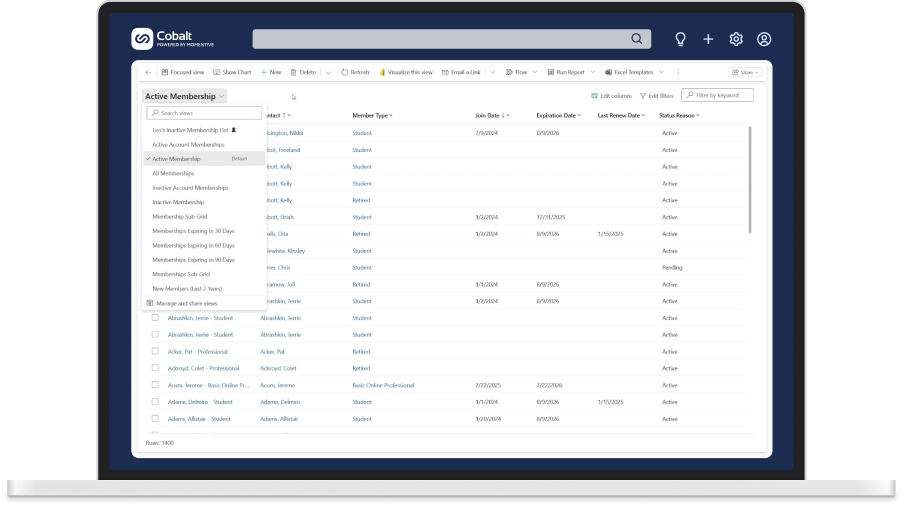The height and width of the screenshot is (506, 914).
Task: Select the All Memberships view
Action: tap(173, 173)
